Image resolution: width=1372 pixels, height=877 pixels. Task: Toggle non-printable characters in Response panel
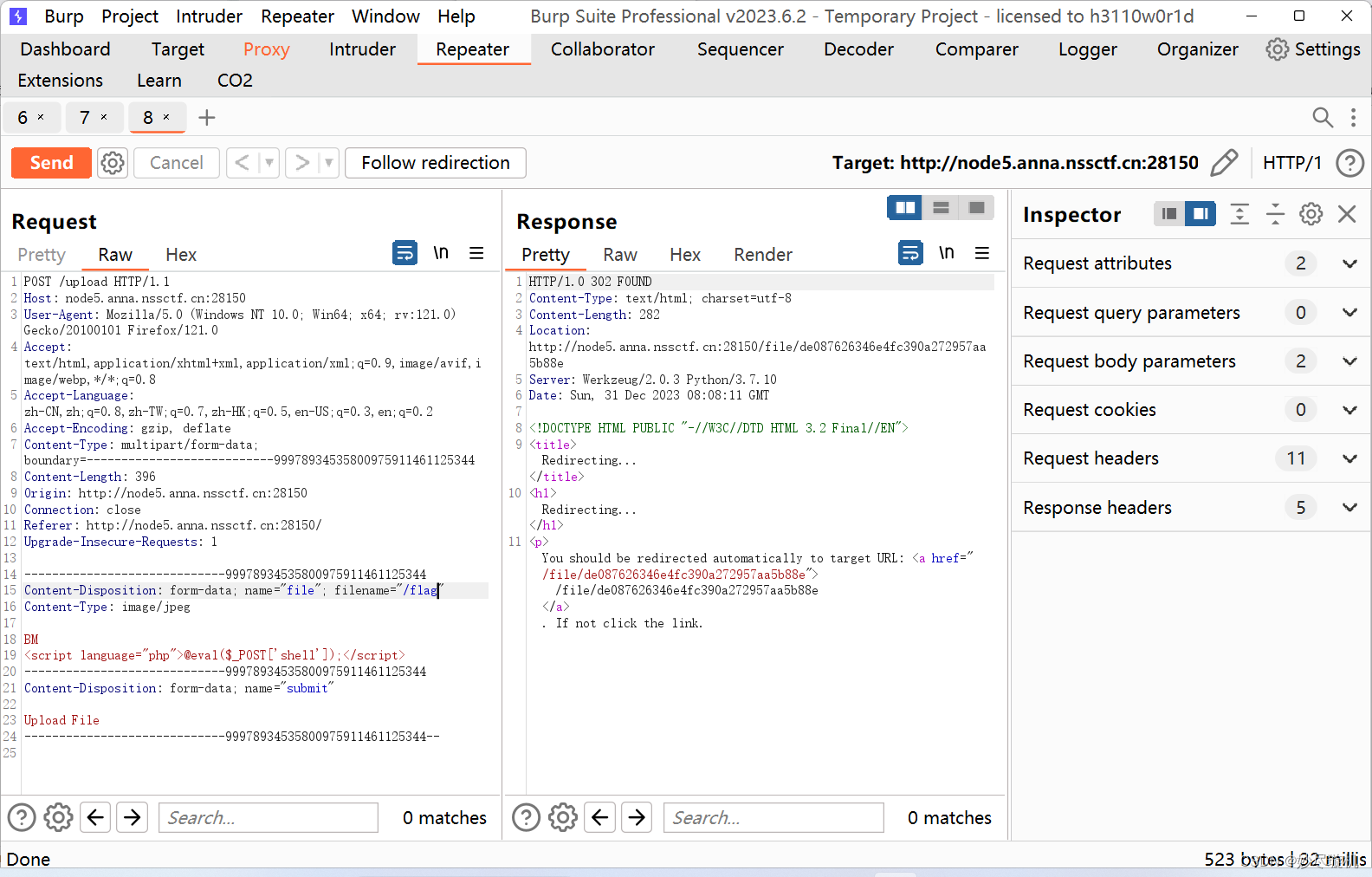[947, 253]
